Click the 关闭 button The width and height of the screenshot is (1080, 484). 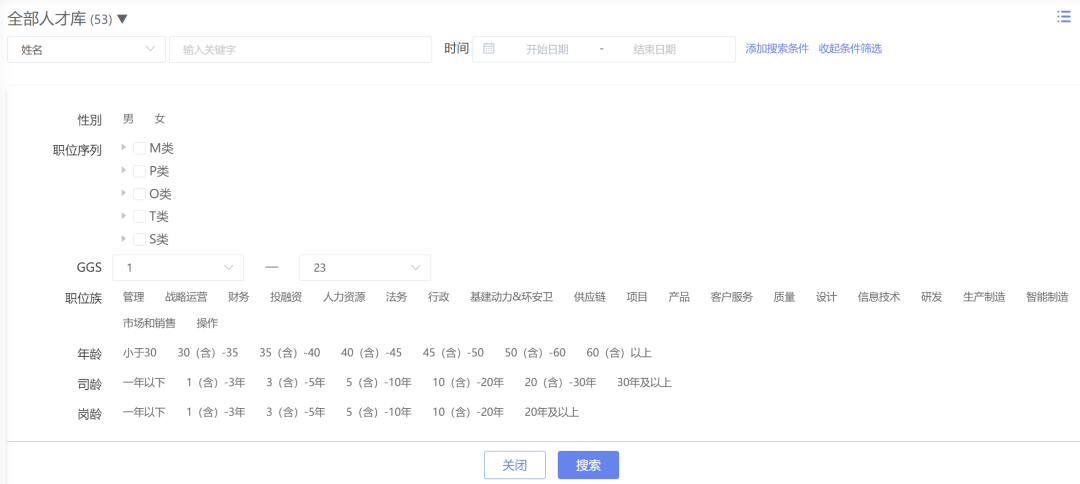click(x=515, y=465)
